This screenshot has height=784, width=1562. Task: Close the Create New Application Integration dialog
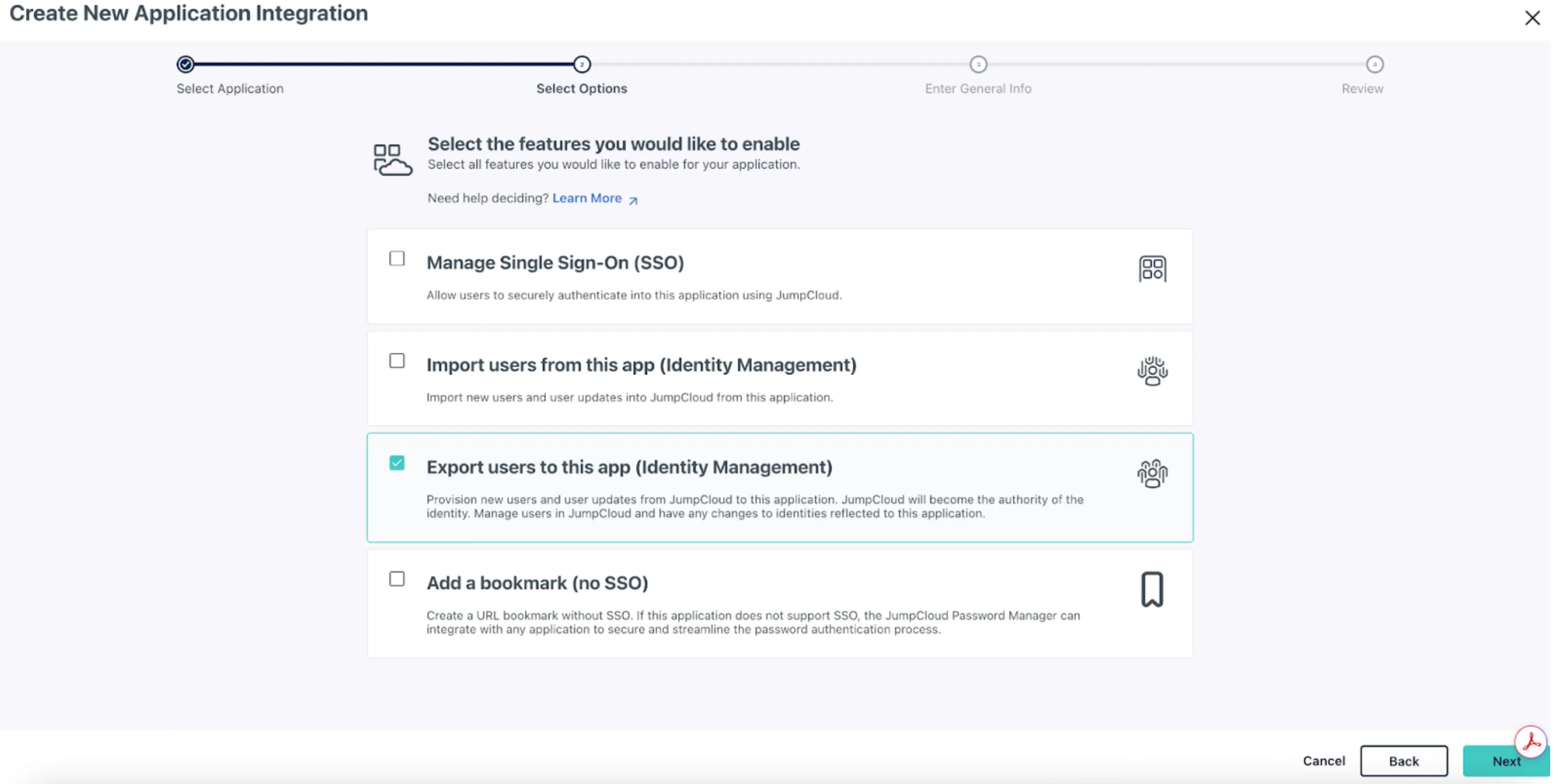pos(1533,18)
